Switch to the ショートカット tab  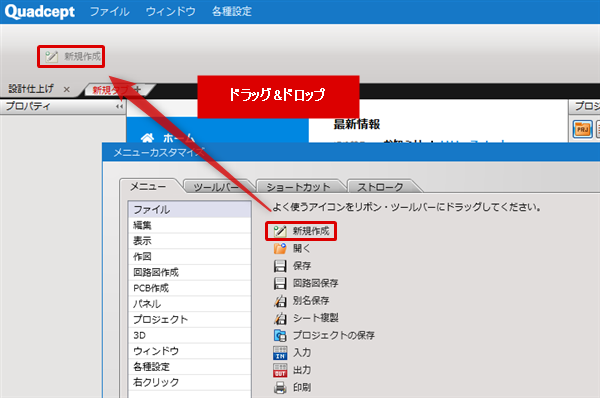click(298, 187)
